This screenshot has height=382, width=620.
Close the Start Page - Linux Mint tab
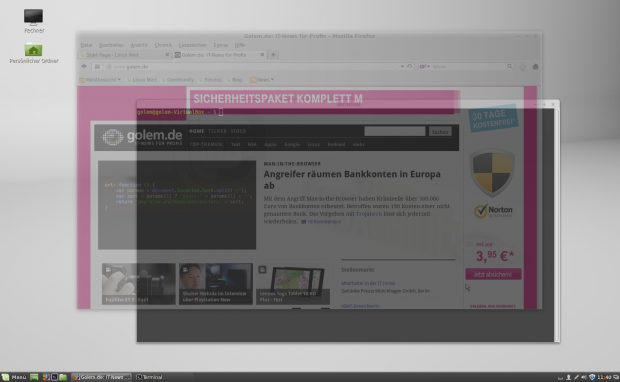(167, 55)
